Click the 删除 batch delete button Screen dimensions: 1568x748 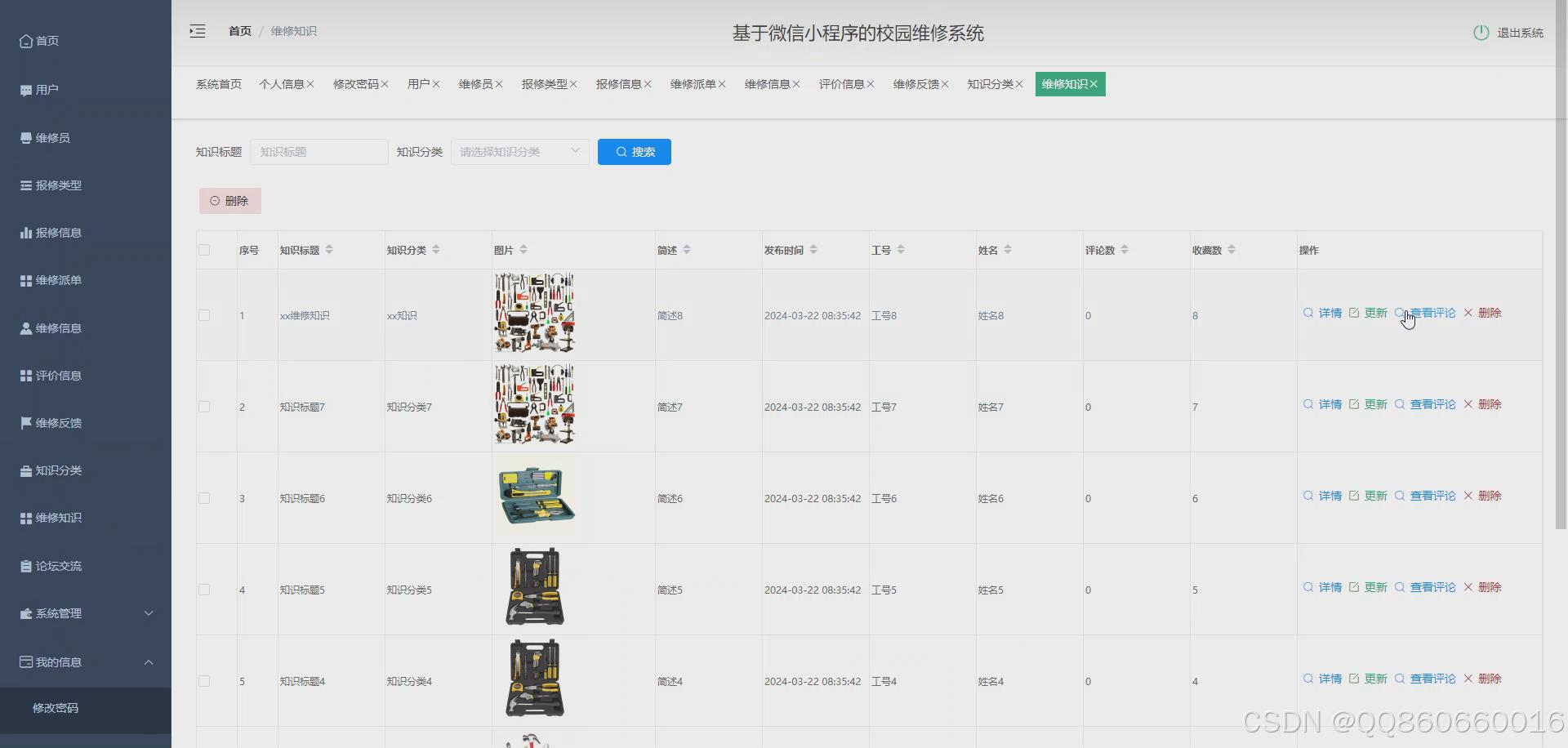(x=229, y=200)
